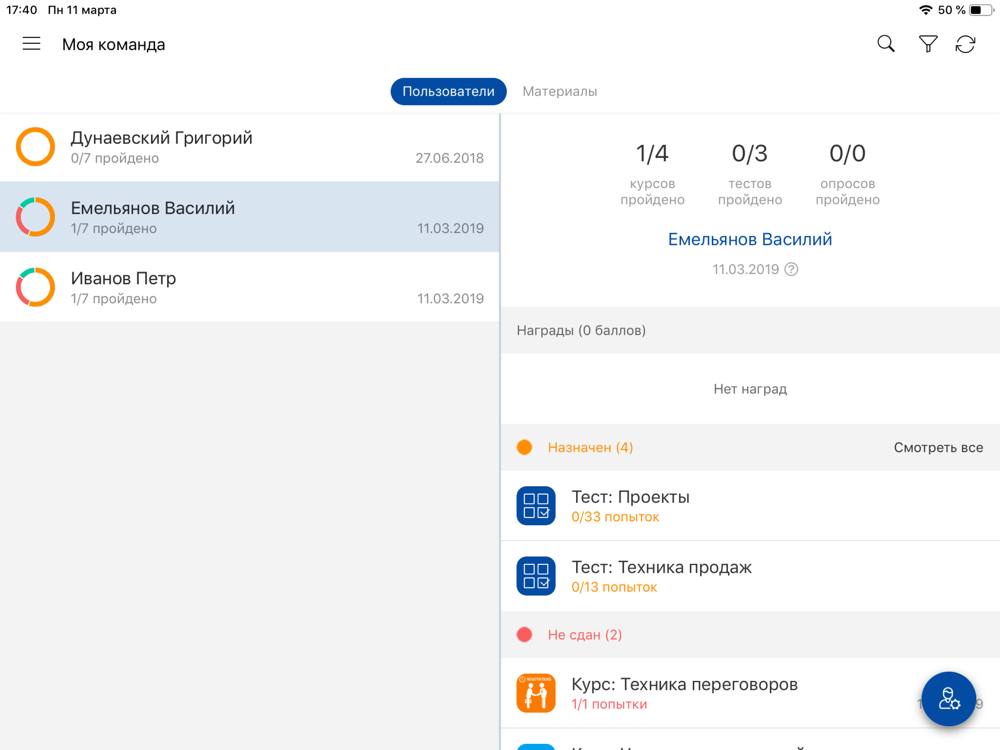Tap the 1/4 курсов пройдено counter

click(x=652, y=174)
